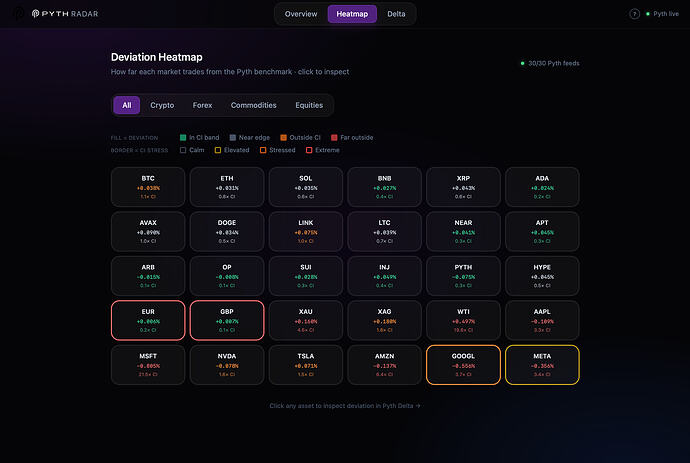The width and height of the screenshot is (690, 463).
Task: Click the Near edge legend swatch
Action: click(233, 137)
